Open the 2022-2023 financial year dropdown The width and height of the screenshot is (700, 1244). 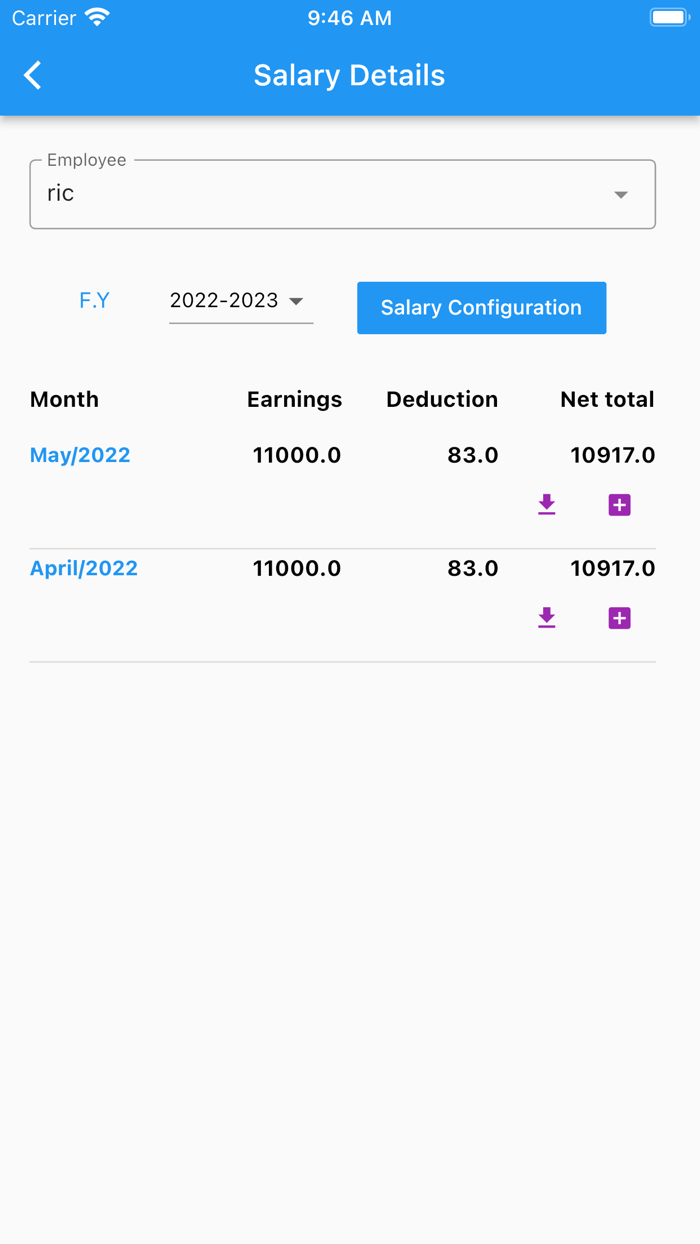point(240,301)
